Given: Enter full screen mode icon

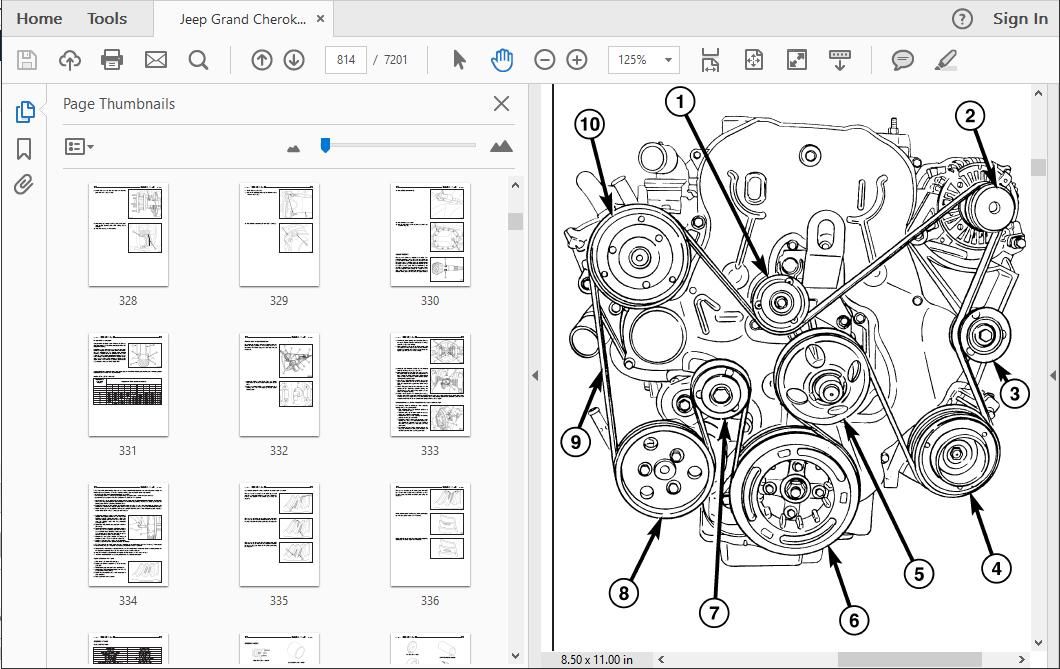Looking at the screenshot, I should point(797,60).
